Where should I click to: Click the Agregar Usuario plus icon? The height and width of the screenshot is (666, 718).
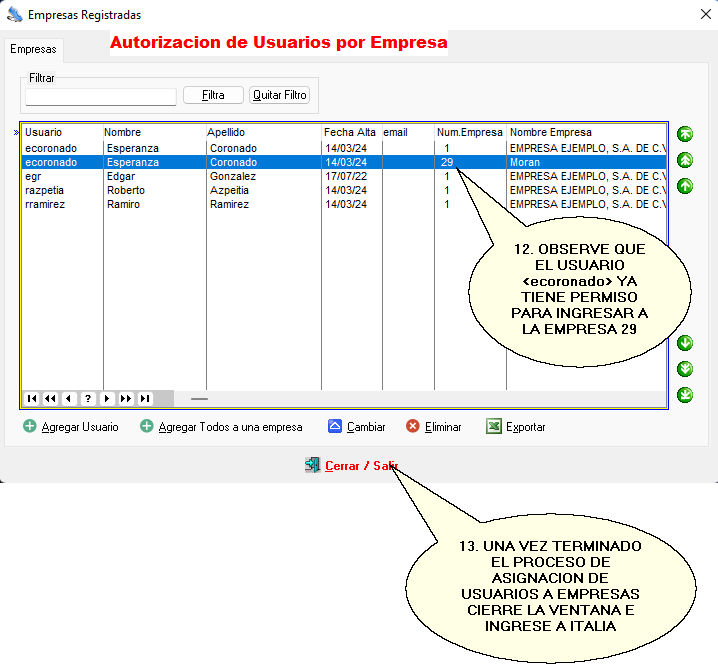(x=30, y=426)
